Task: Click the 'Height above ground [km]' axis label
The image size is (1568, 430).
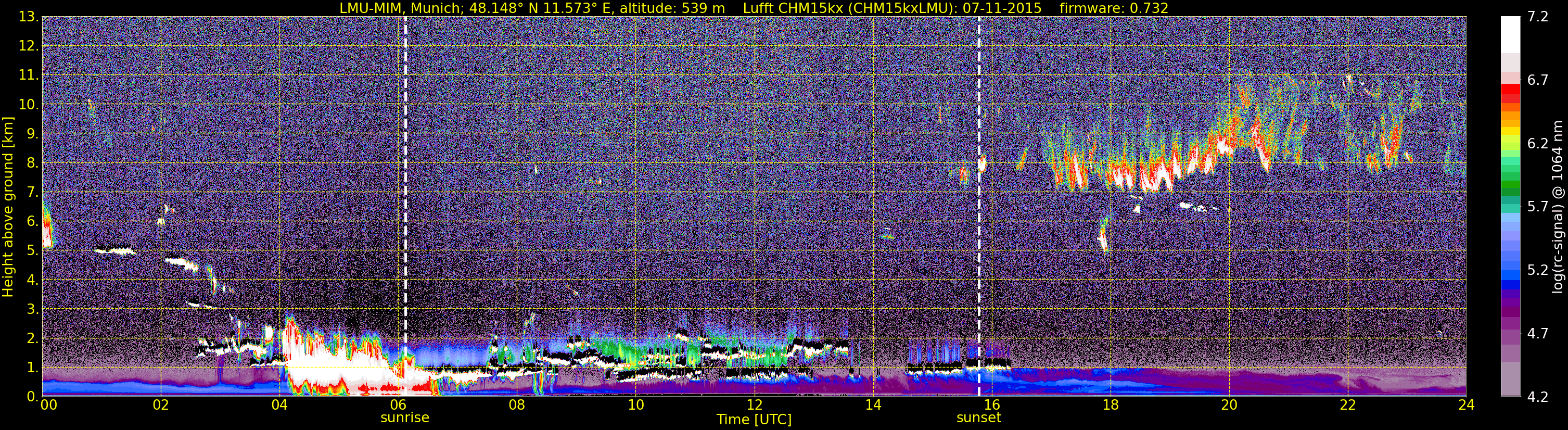Action: [x=8, y=207]
